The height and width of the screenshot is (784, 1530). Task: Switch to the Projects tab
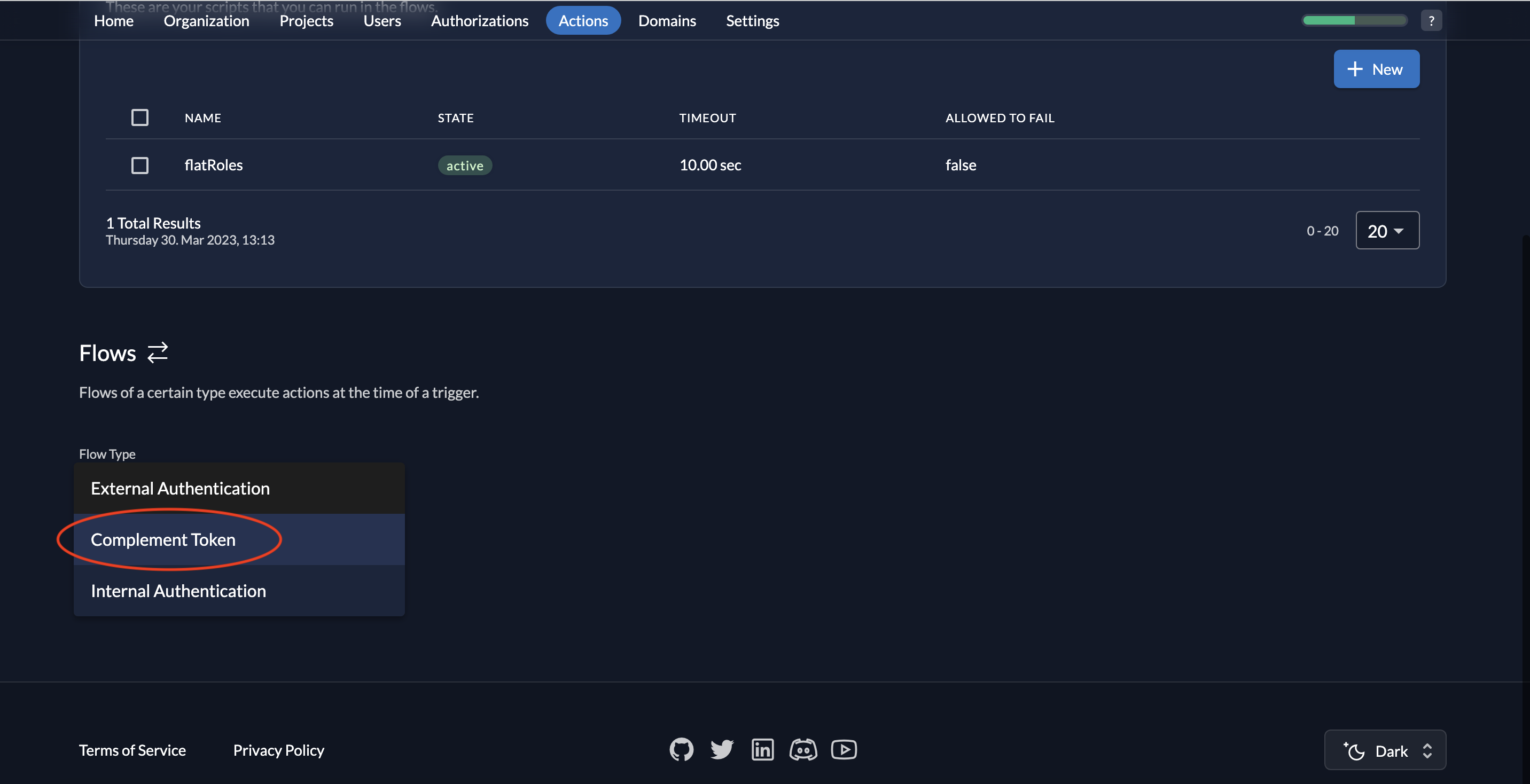[x=306, y=20]
